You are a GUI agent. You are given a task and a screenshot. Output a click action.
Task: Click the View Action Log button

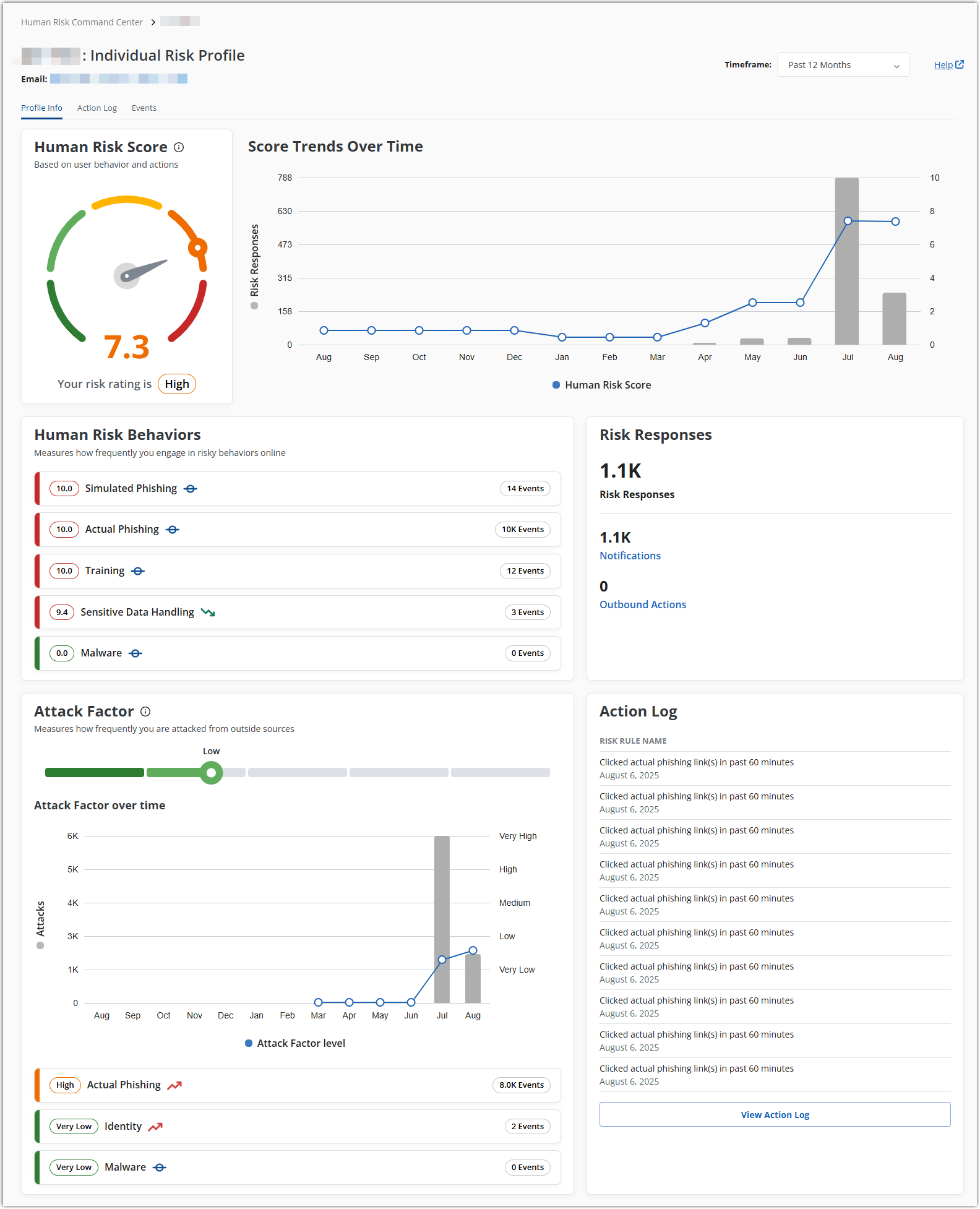tap(775, 1114)
